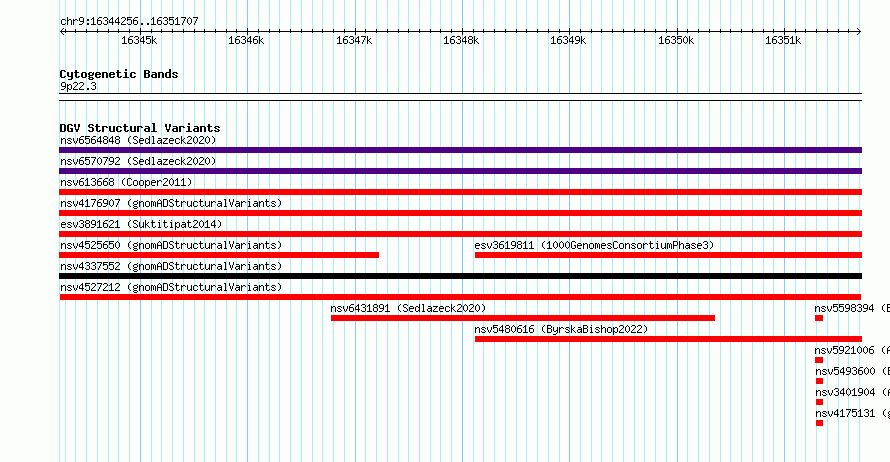Select the red bar under nsv613668
Viewport: 890px width, 462px height.
coord(460,192)
